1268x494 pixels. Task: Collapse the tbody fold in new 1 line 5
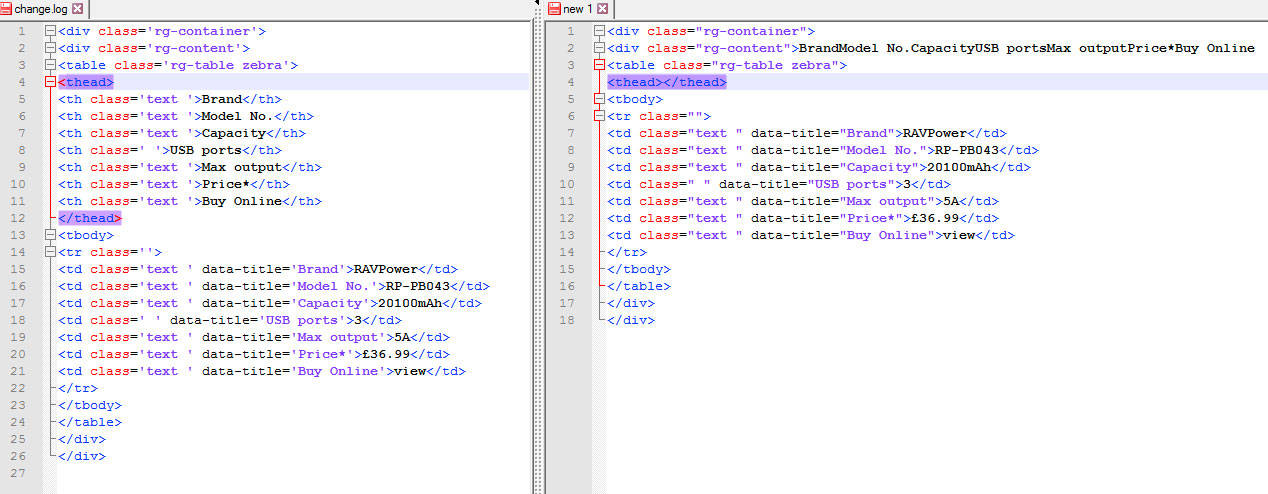(599, 99)
